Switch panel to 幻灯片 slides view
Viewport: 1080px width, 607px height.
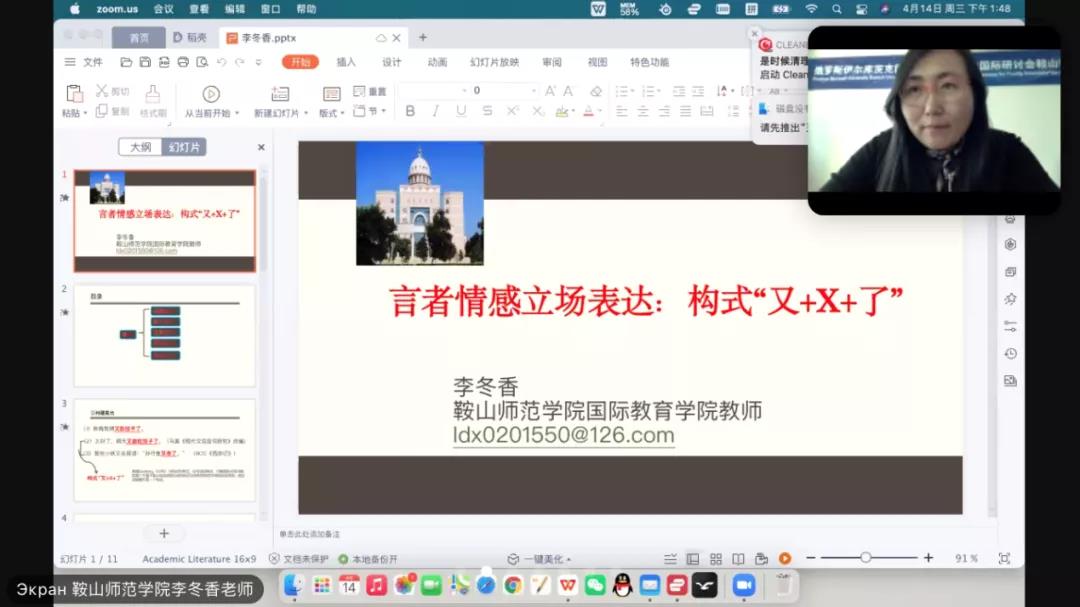pos(184,147)
